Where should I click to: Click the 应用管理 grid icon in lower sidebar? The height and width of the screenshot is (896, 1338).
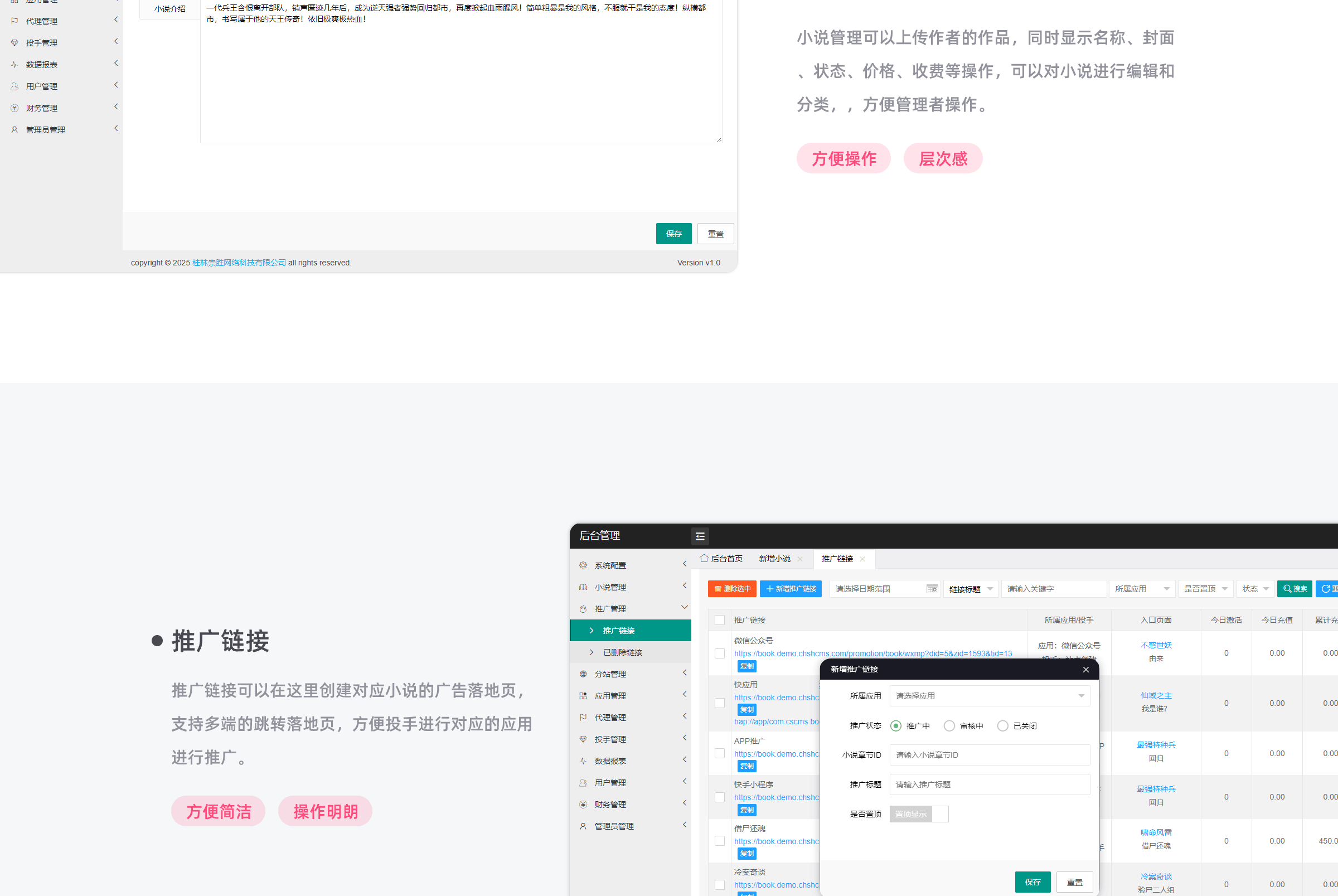click(583, 696)
